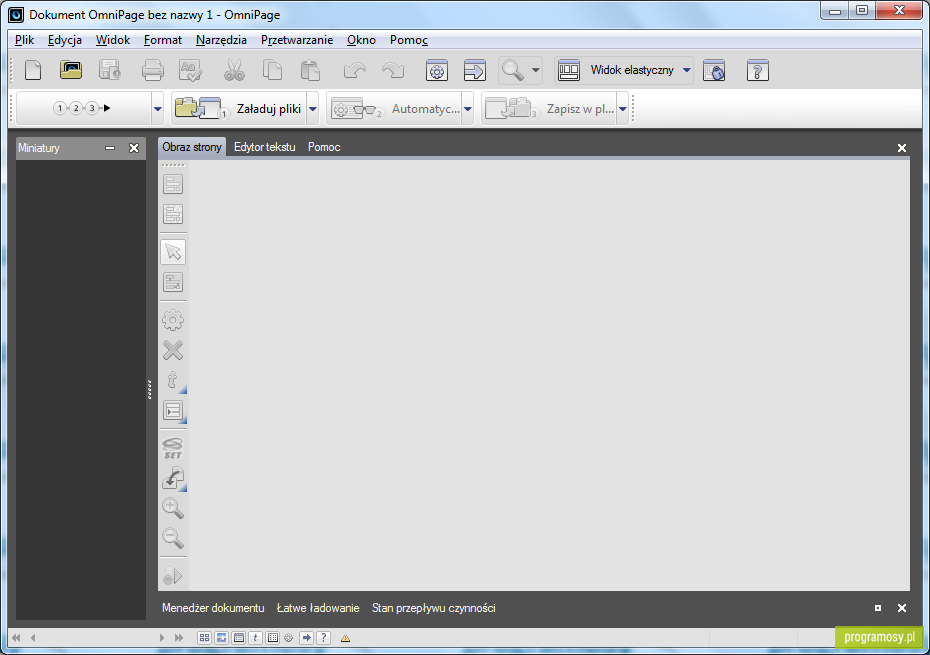Open the Menedżer dokumentu tab
930x655 pixels.
(x=213, y=608)
